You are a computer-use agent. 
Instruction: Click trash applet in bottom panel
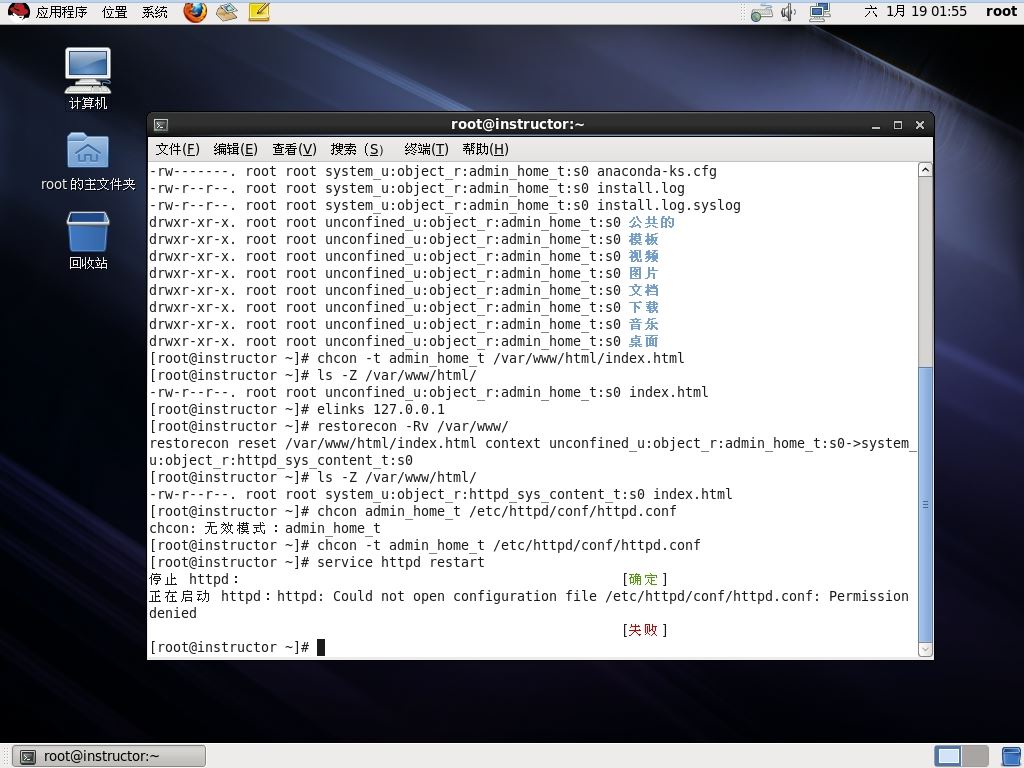1012,756
